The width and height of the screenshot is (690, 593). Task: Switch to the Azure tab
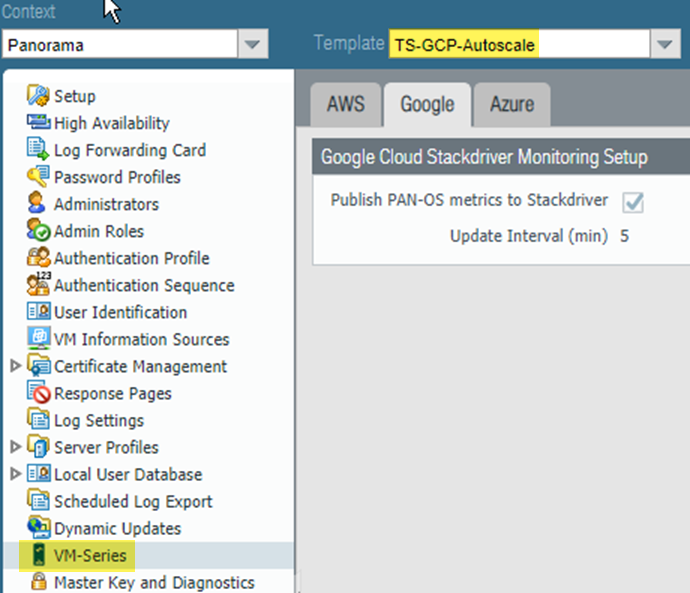tap(511, 104)
